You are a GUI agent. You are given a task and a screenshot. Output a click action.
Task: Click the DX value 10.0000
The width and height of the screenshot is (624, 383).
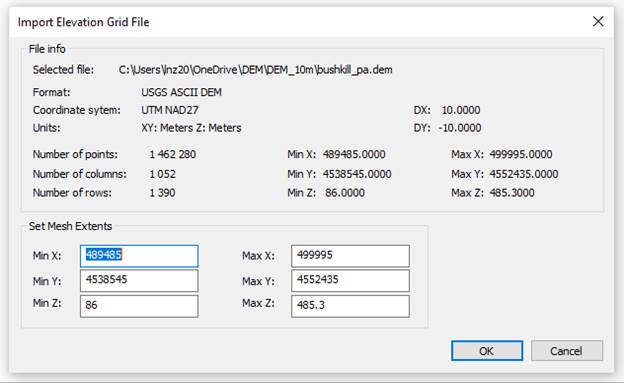(x=461, y=110)
